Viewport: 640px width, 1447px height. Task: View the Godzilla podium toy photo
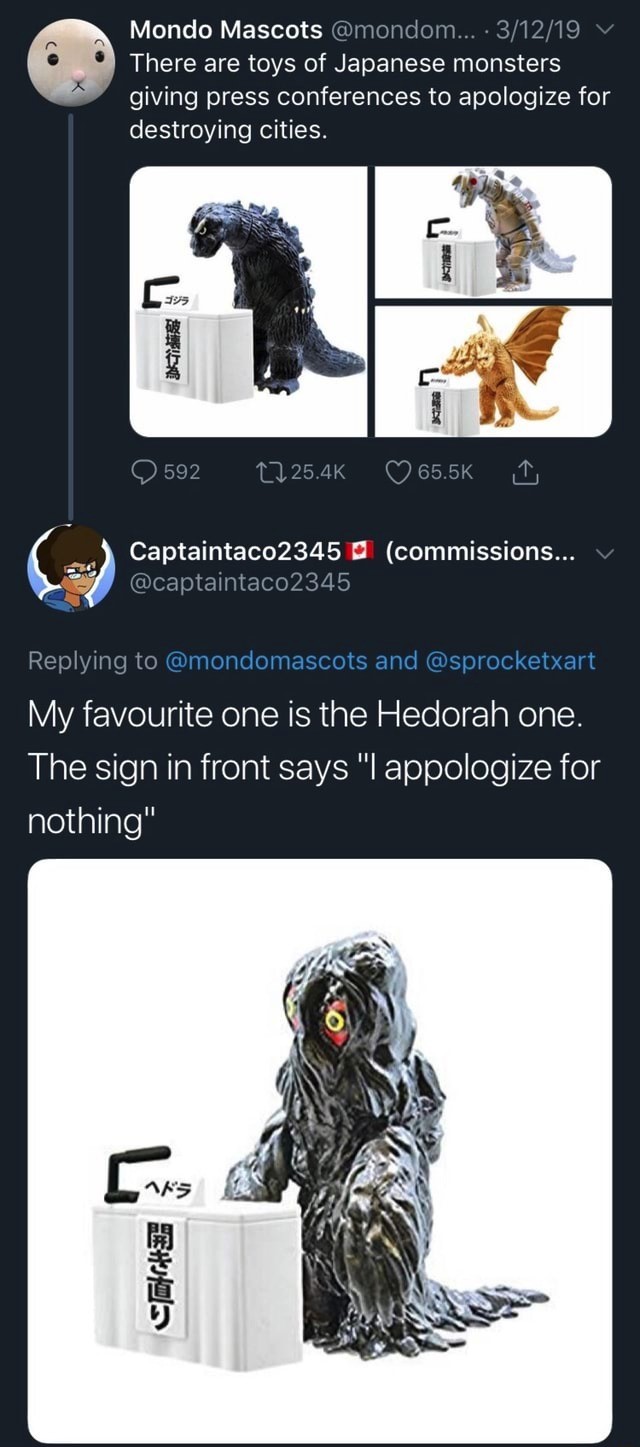click(x=249, y=301)
